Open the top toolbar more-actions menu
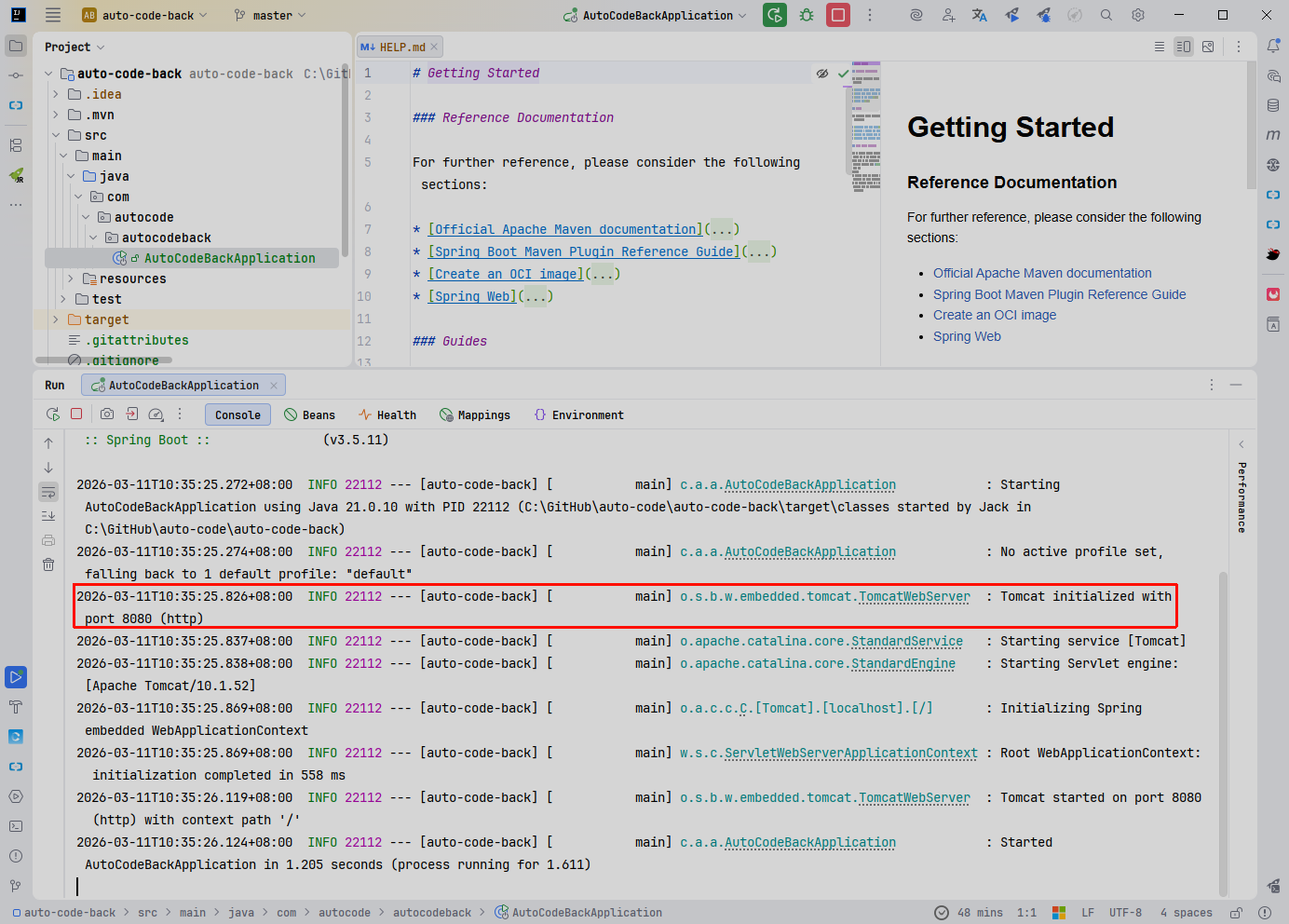The width and height of the screenshot is (1289, 924). (x=870, y=15)
